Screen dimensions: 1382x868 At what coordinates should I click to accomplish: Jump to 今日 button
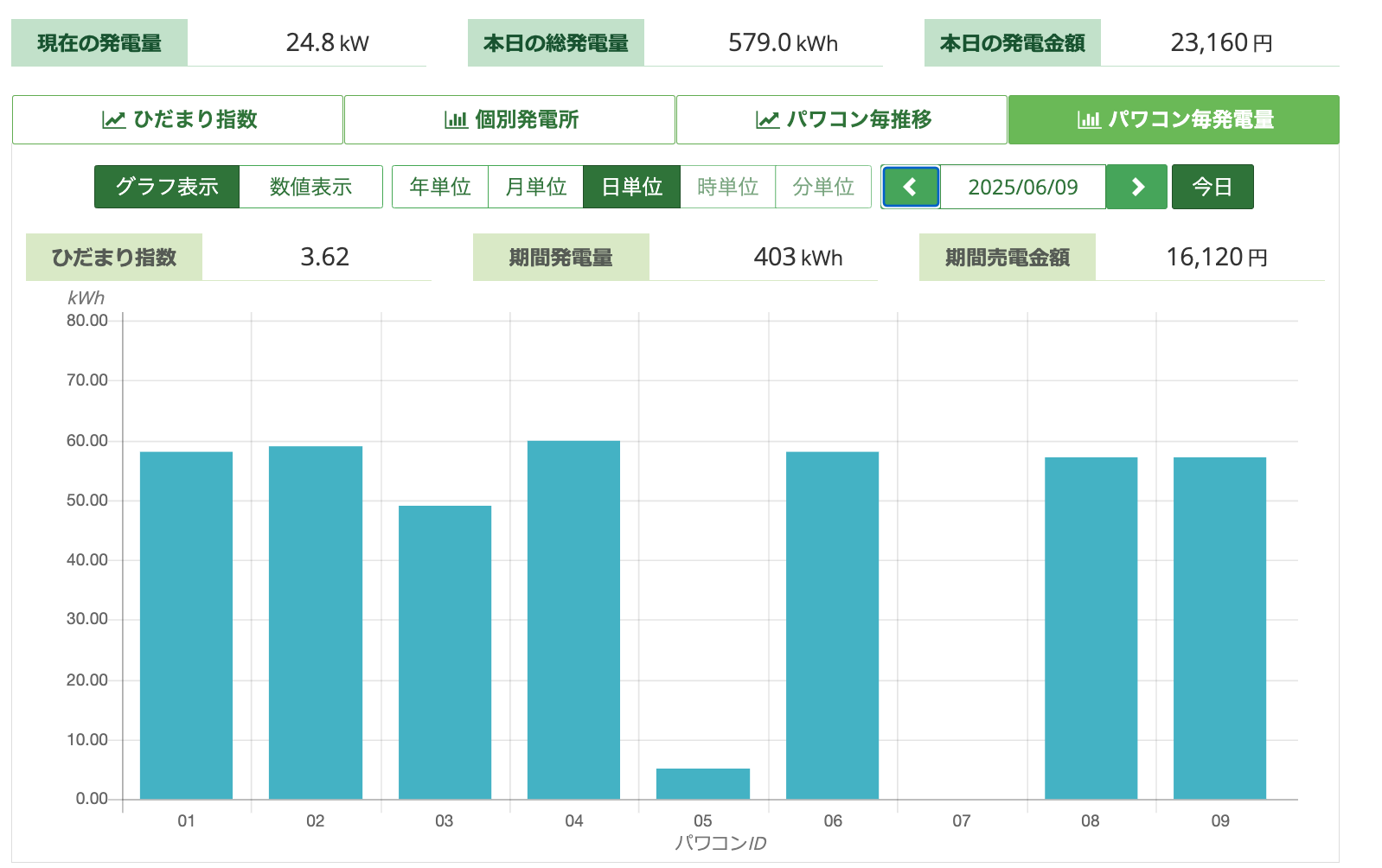coord(1212,187)
